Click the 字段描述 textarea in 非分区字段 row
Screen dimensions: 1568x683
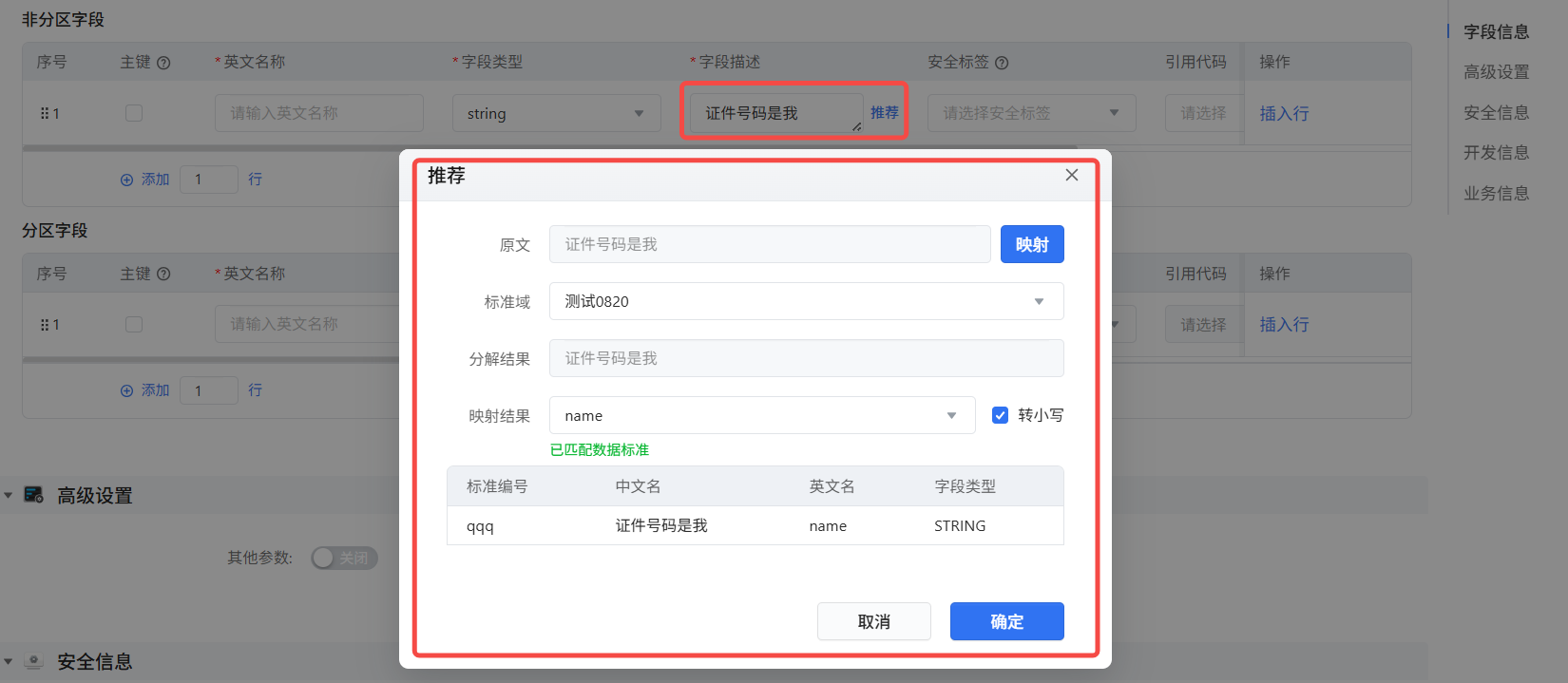[776, 113]
